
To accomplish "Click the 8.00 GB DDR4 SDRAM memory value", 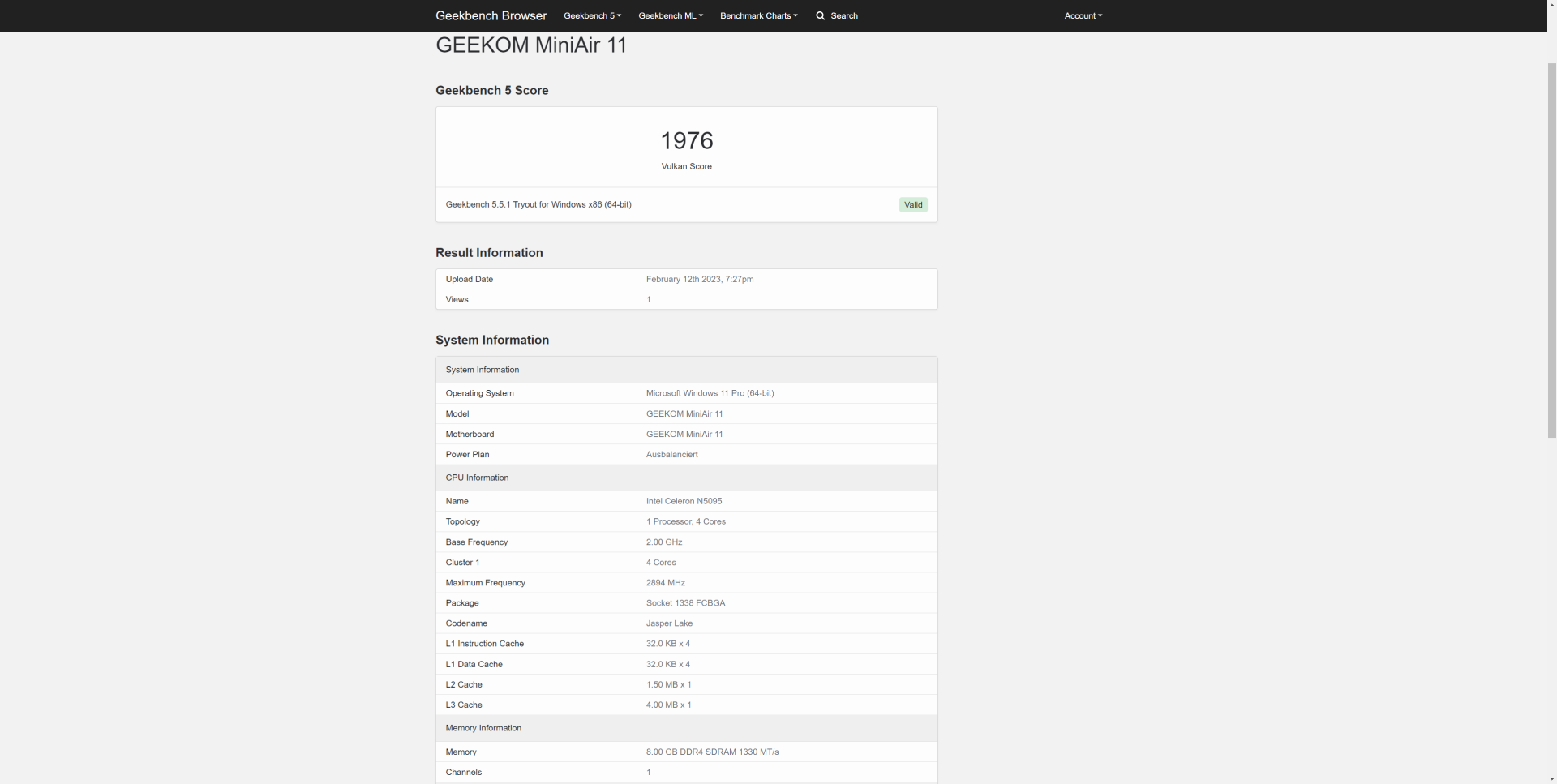I will (712, 752).
